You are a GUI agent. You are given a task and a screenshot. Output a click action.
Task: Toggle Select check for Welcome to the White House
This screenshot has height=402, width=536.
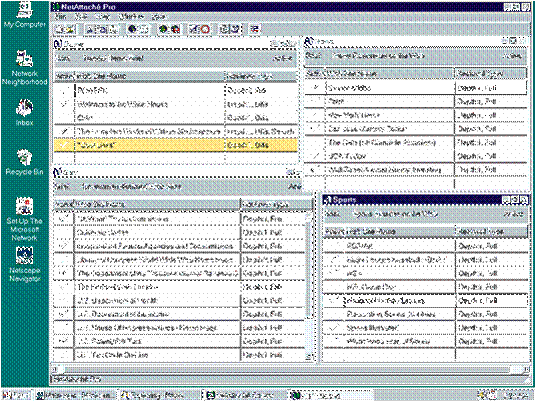pos(64,104)
